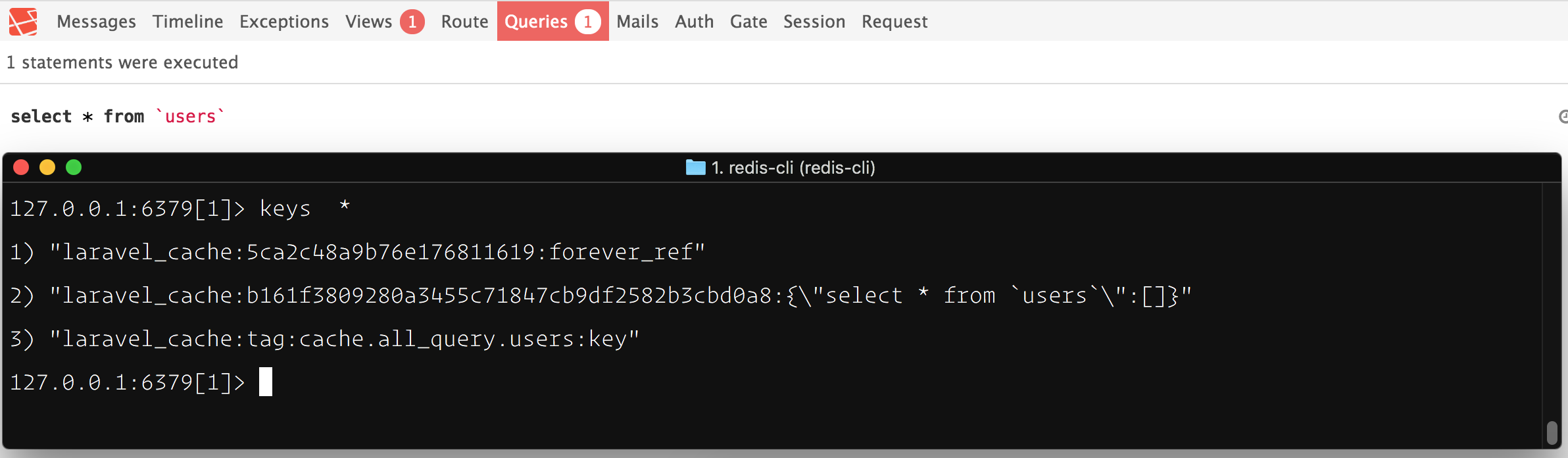The image size is (1568, 458).
Task: Click the query duration clock icon
Action: pos(1563,116)
